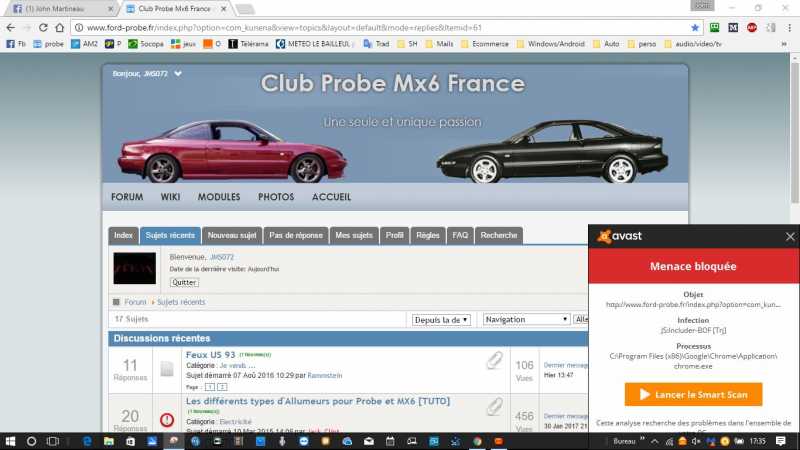The height and width of the screenshot is (450, 800).
Task: Open the Trad bookmark
Action: coord(376,44)
